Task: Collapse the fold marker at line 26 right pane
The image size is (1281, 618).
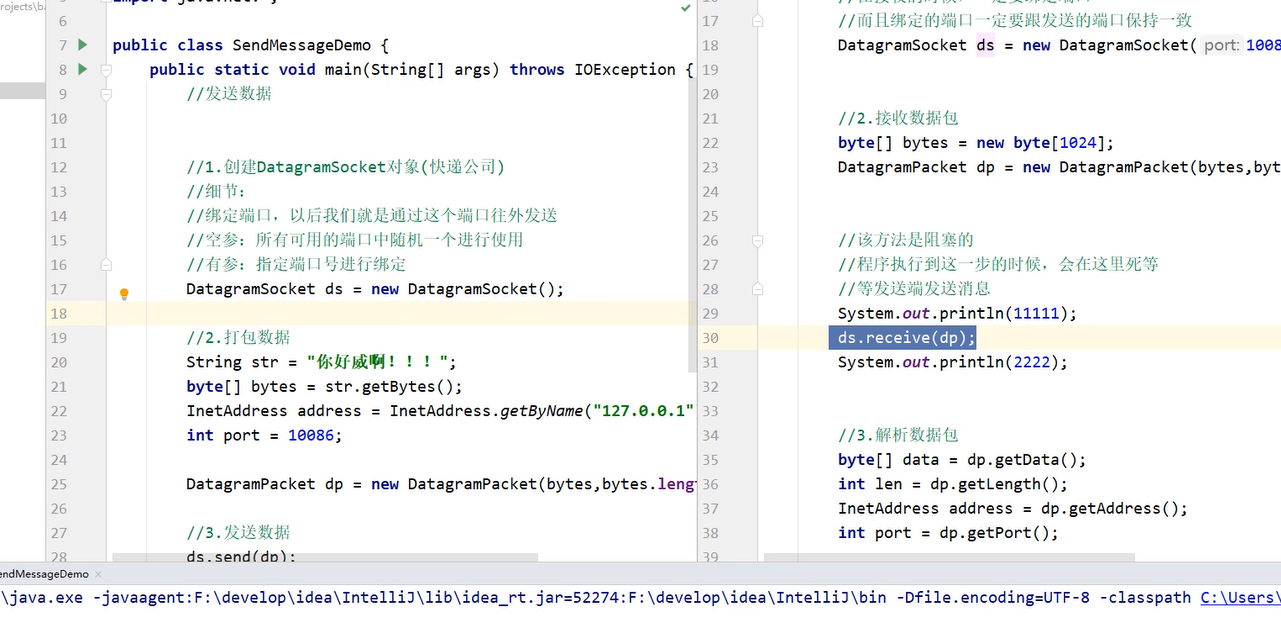Action: [757, 240]
